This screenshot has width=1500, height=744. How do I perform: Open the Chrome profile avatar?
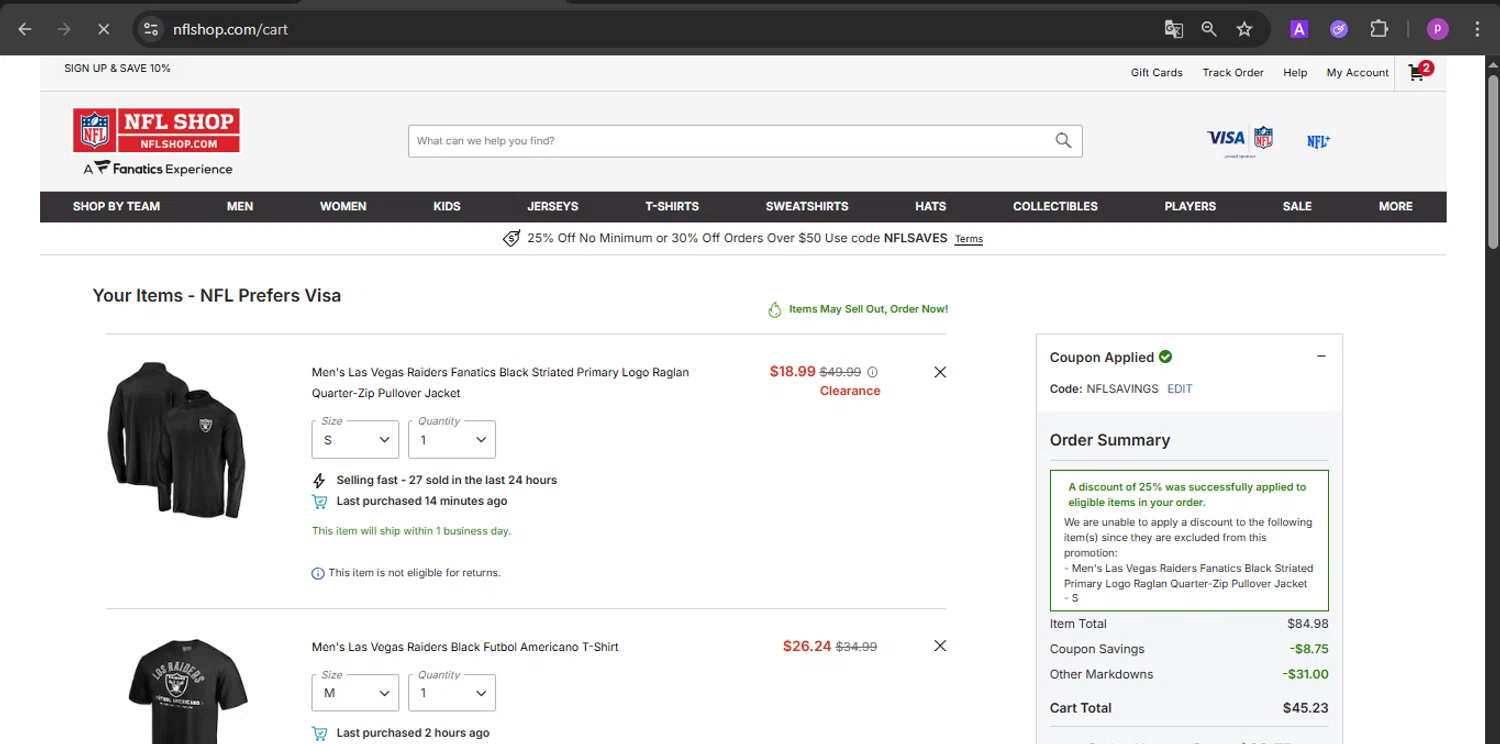click(1437, 29)
